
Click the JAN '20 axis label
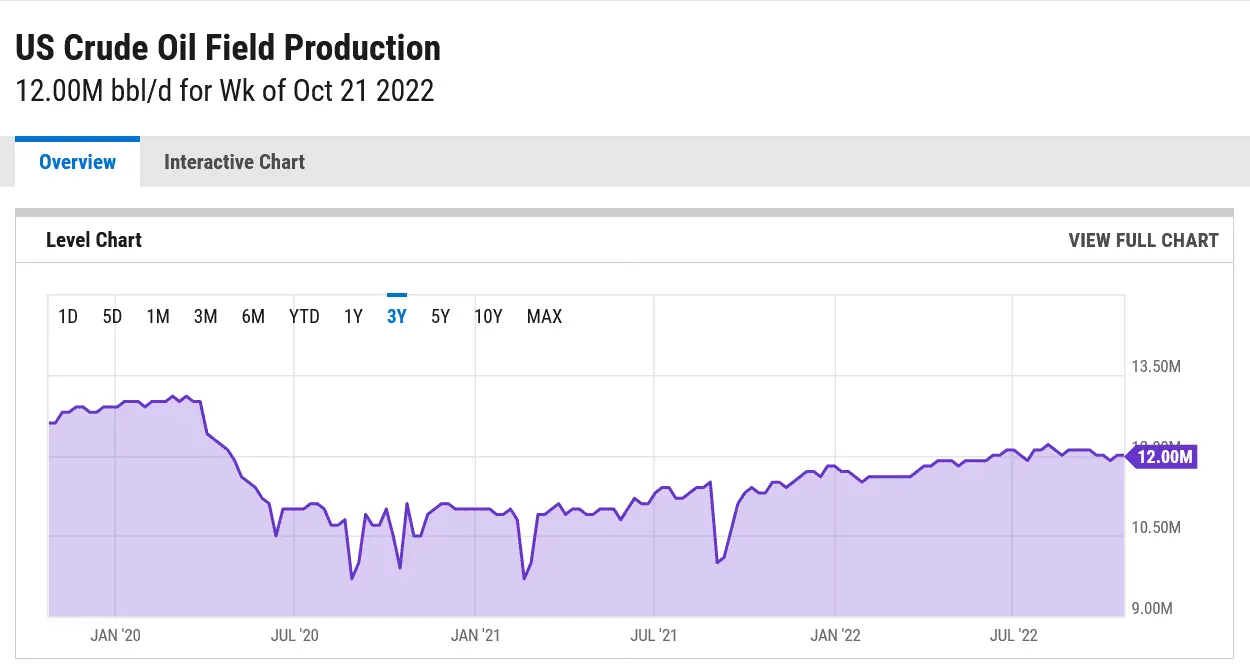pos(116,635)
